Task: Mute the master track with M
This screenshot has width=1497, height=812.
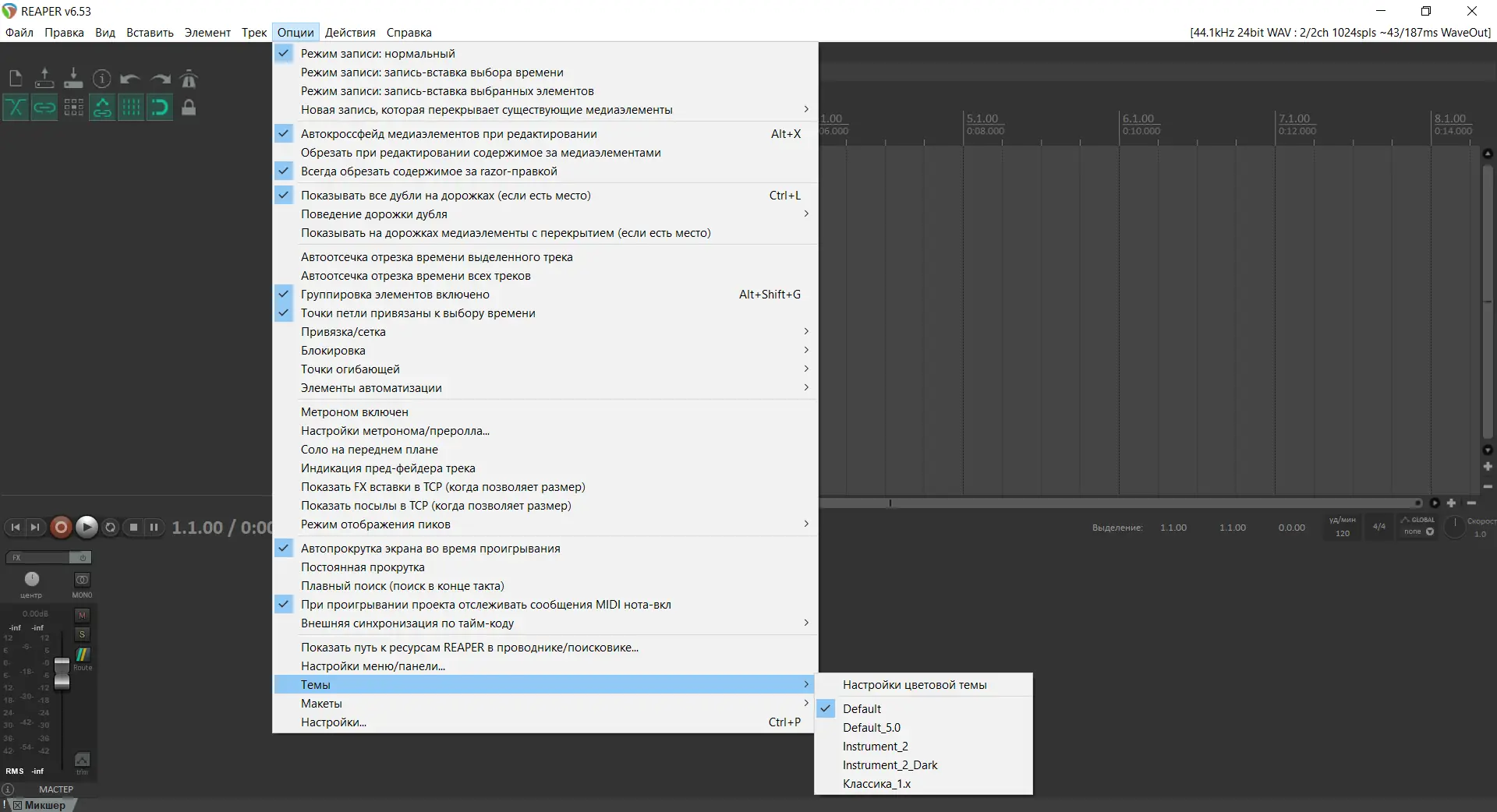Action: (x=82, y=616)
